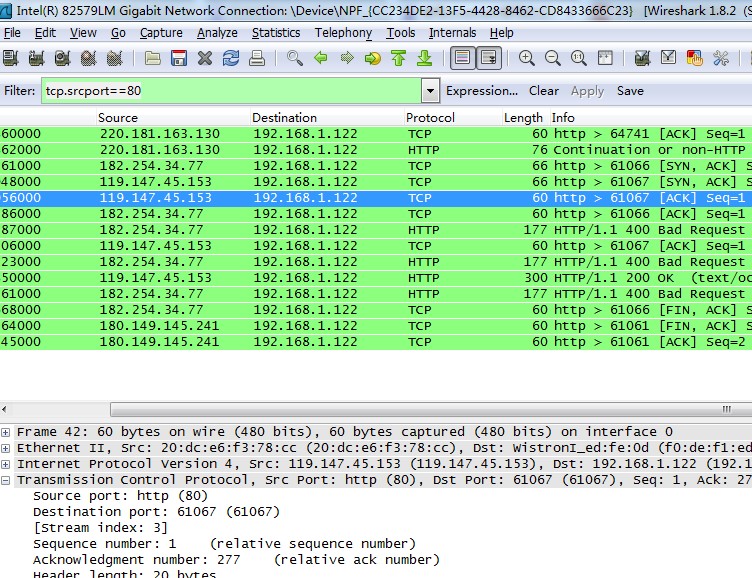Open capture options toolbar icon
This screenshot has width=752, height=578.
(x=36, y=59)
